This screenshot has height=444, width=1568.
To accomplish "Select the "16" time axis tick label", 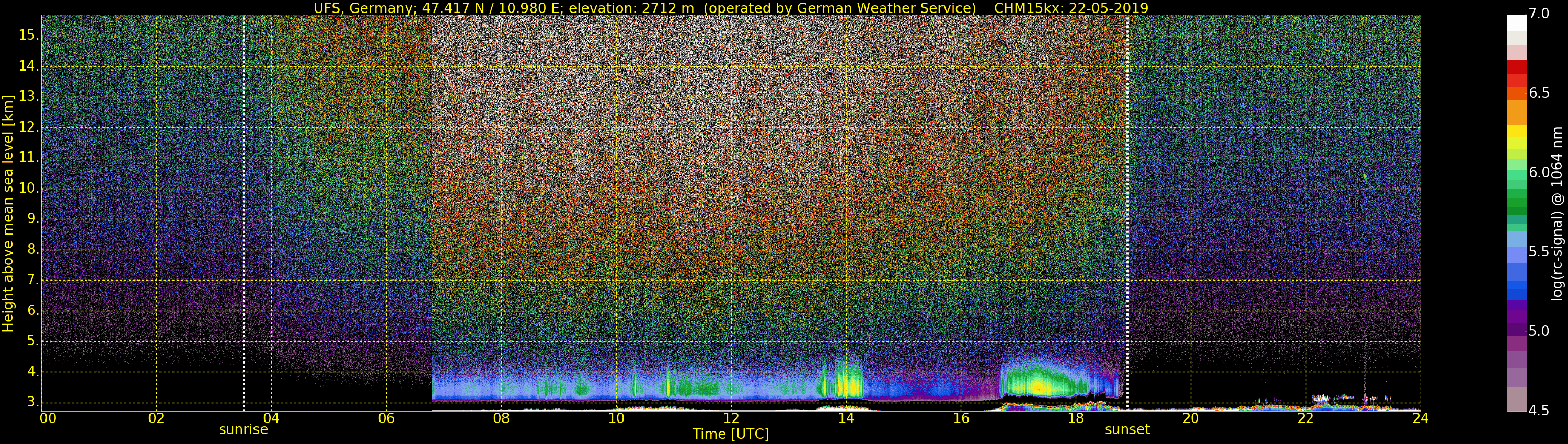I will [x=961, y=418].
